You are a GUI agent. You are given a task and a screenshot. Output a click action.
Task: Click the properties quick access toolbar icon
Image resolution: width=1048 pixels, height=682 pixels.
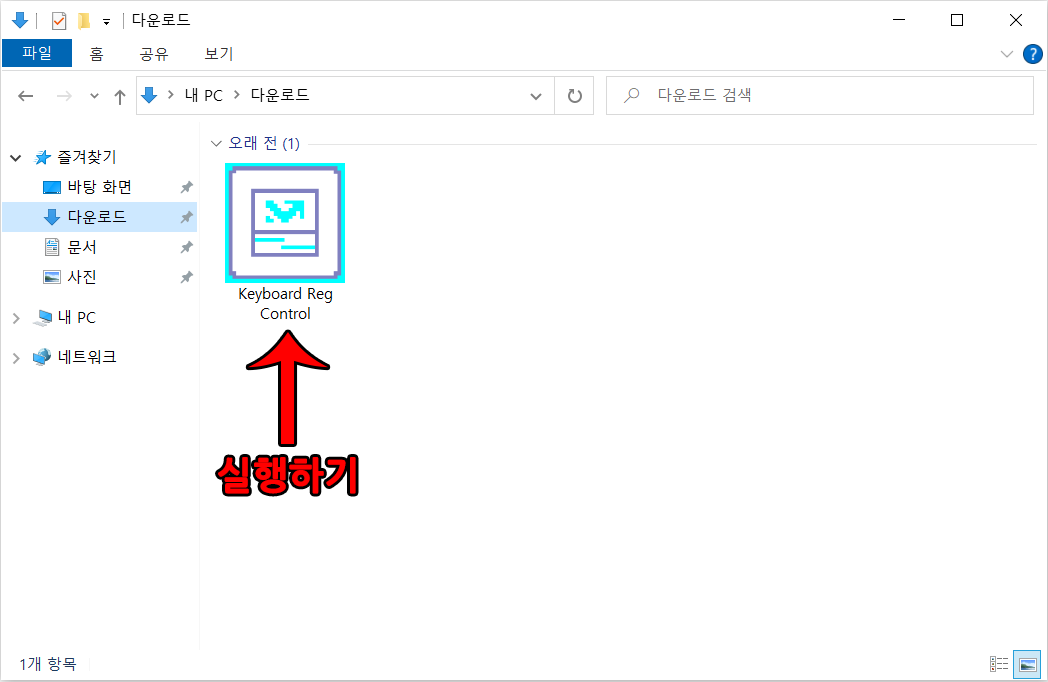pos(59,21)
